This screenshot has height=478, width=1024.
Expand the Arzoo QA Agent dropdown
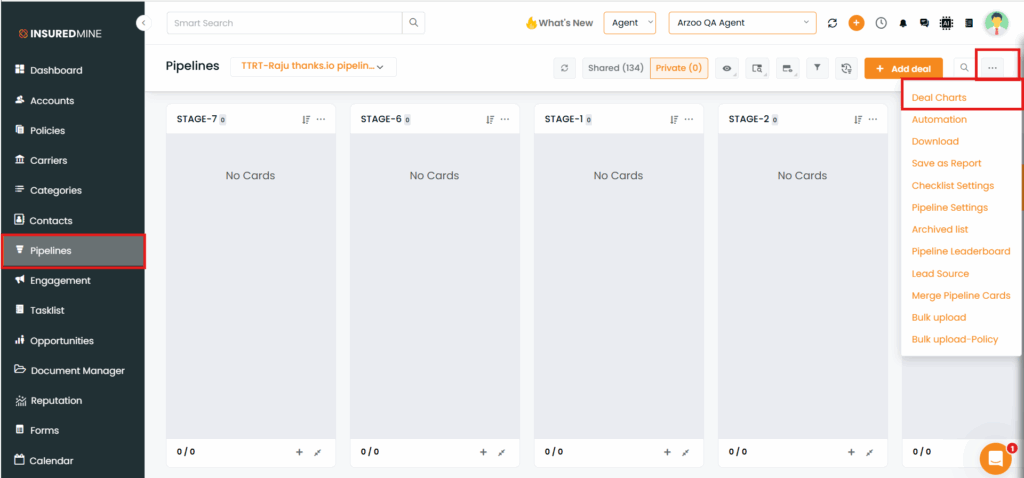(x=742, y=23)
